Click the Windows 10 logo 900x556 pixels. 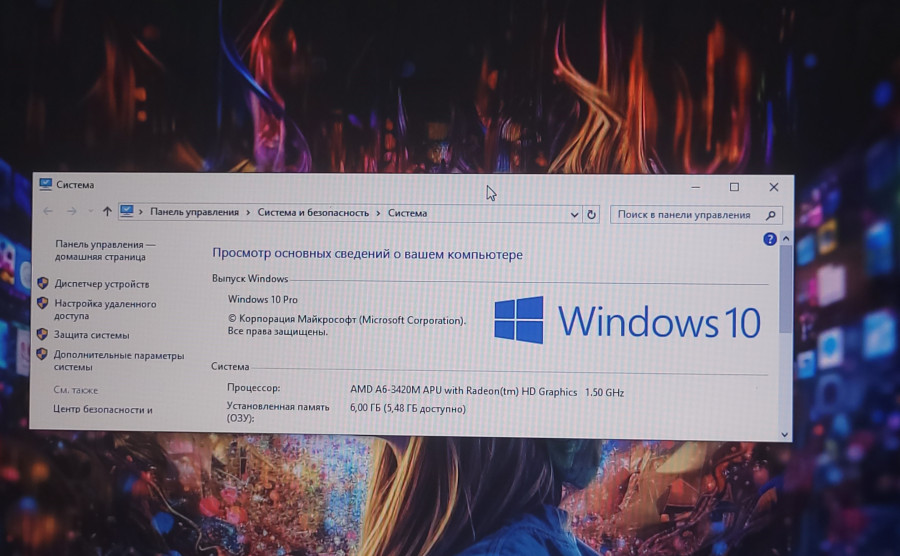tap(627, 321)
